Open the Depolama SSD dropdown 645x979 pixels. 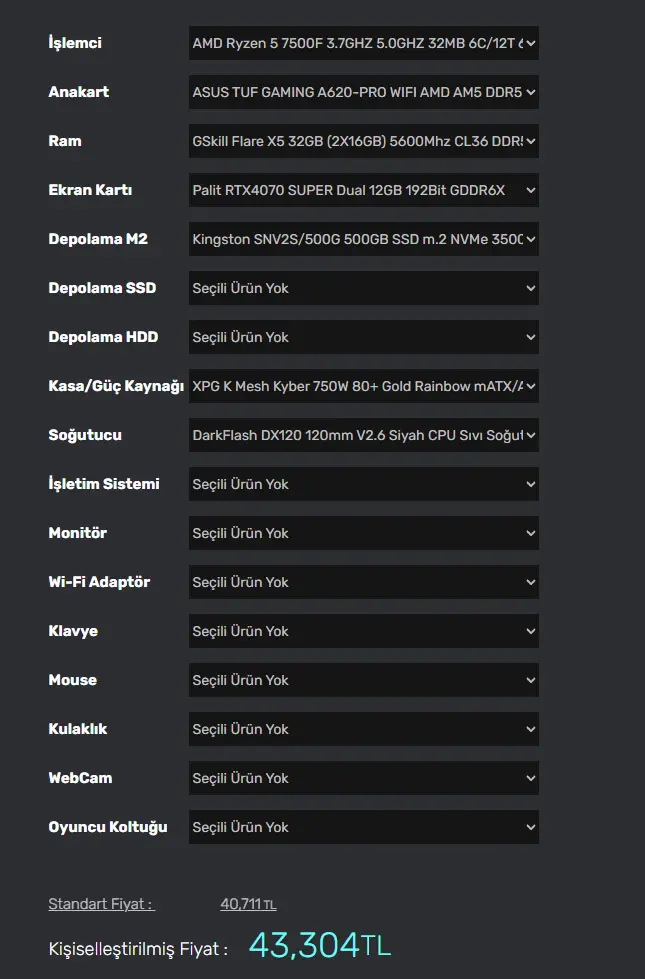point(363,288)
